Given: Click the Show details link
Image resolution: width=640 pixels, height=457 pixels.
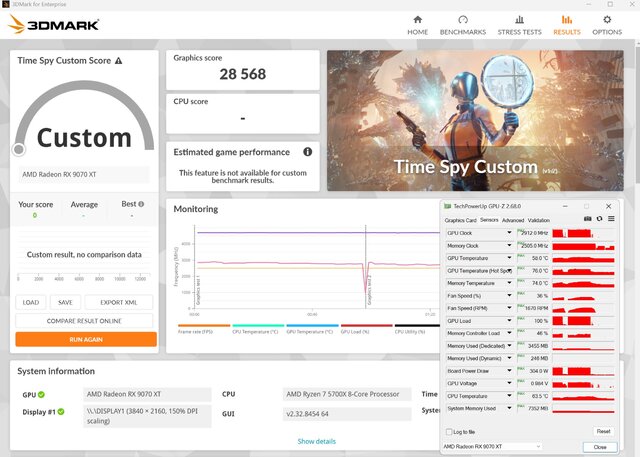Looking at the screenshot, I should tap(318, 440).
